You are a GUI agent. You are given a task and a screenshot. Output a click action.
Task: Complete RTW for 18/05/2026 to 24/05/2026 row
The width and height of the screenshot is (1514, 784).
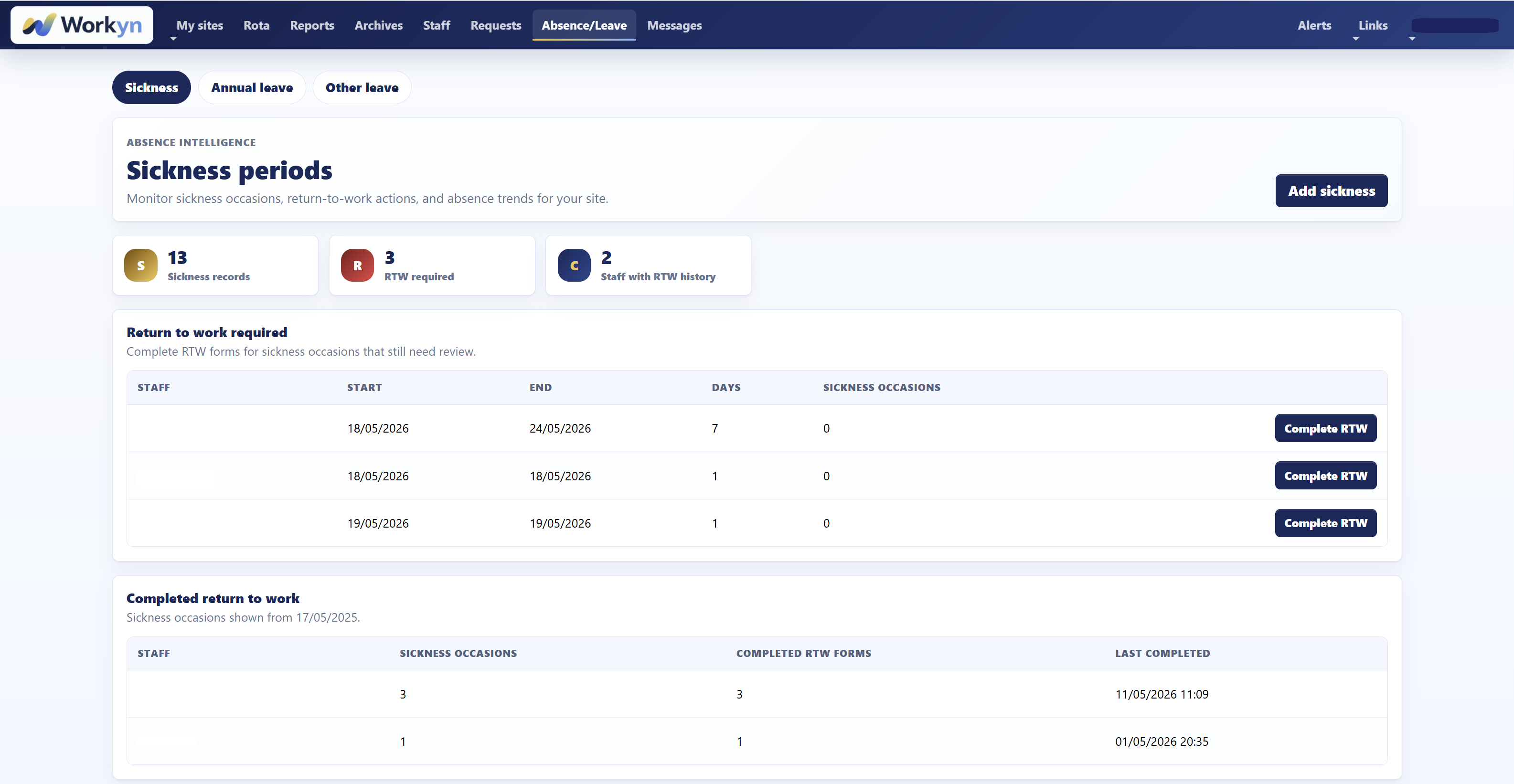click(1325, 428)
